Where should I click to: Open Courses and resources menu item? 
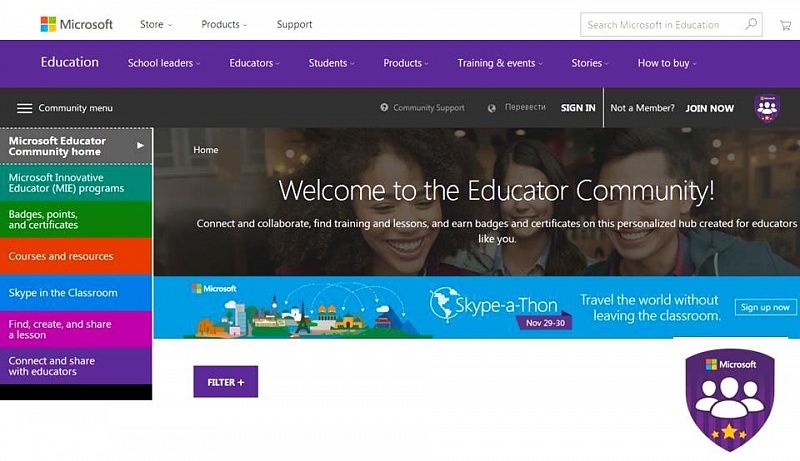pos(76,256)
